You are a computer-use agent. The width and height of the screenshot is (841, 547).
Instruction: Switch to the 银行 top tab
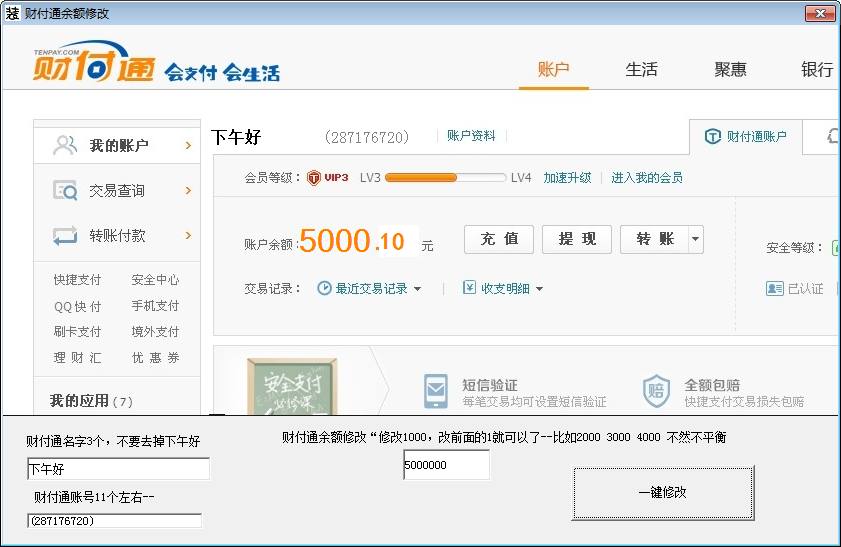[x=817, y=69]
